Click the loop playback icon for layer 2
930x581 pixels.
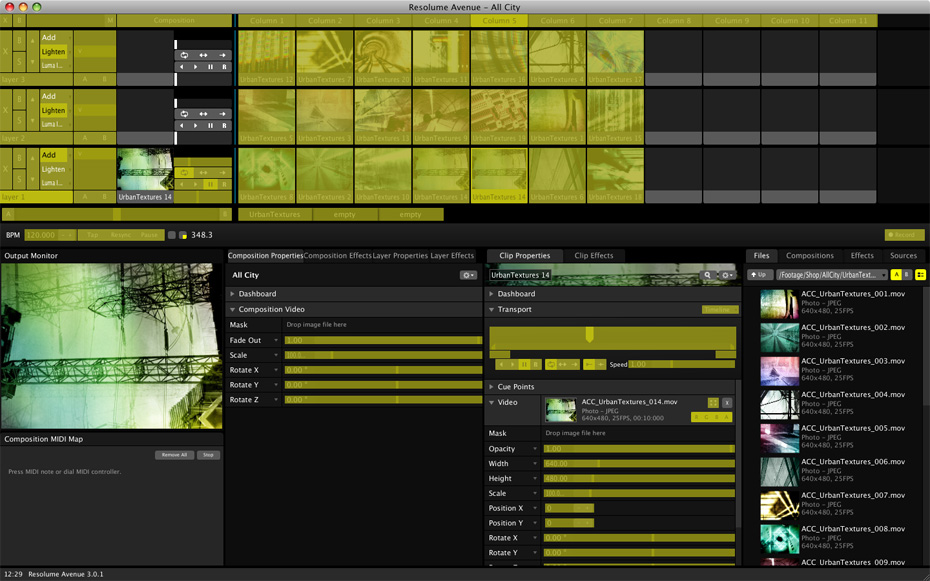tap(184, 114)
